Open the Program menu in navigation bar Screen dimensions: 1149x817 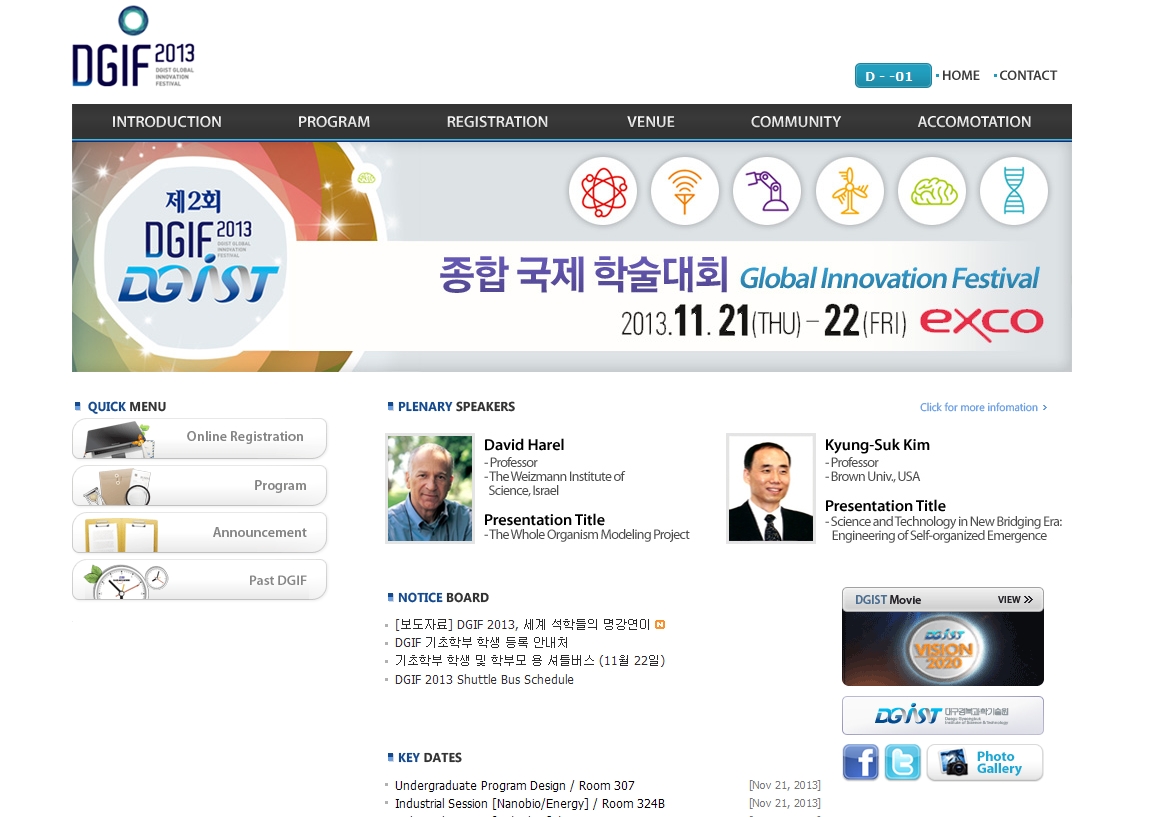pos(334,122)
